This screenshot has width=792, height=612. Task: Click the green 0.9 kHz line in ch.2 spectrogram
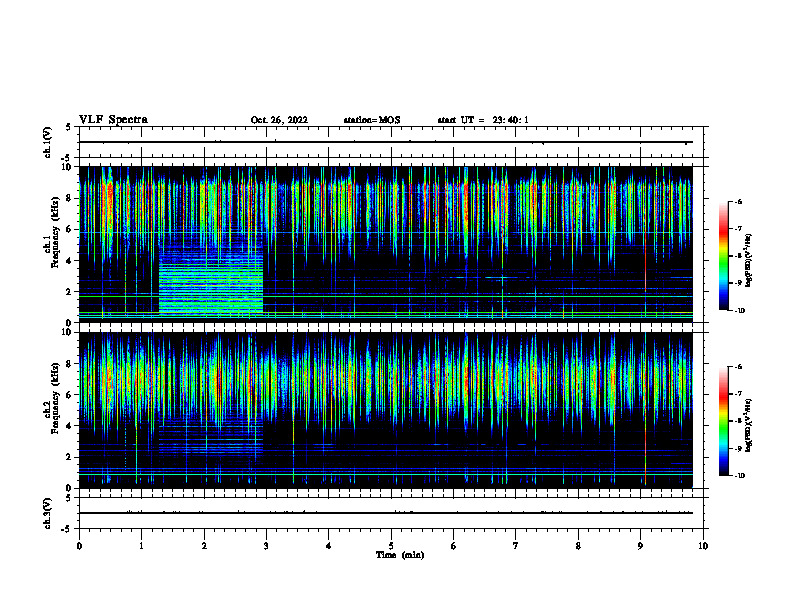pos(386,474)
